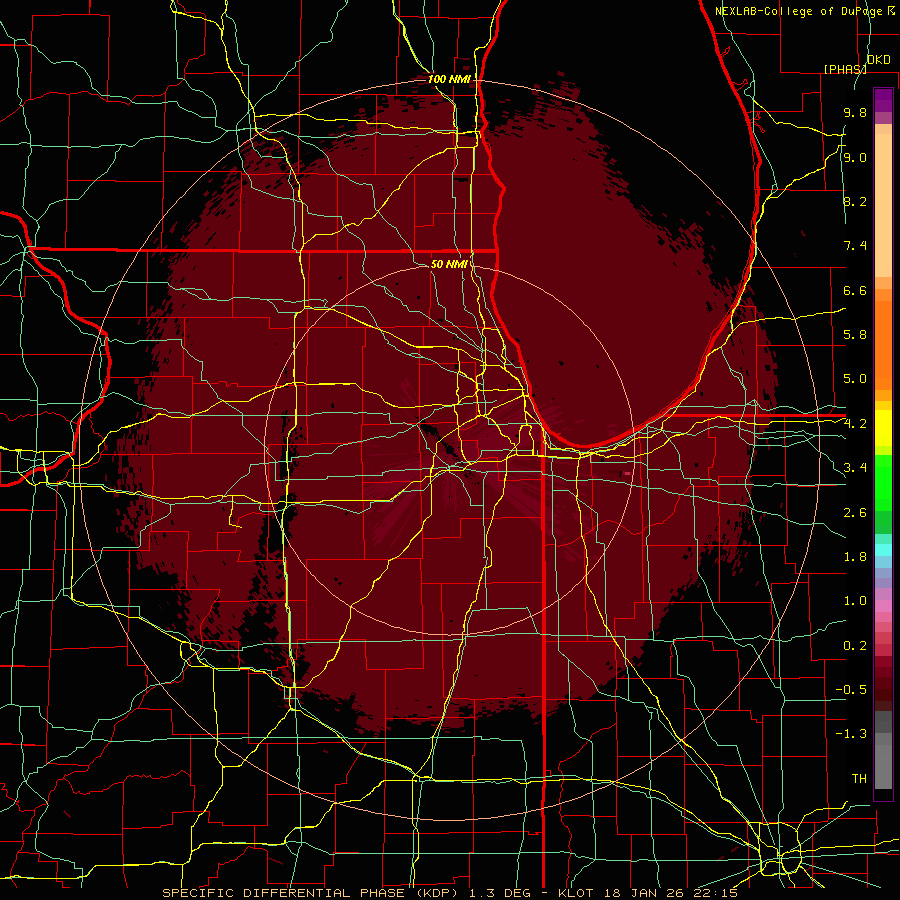This screenshot has height=900, width=900.
Task: Click the -0.5 scale value
Action: coord(851,690)
